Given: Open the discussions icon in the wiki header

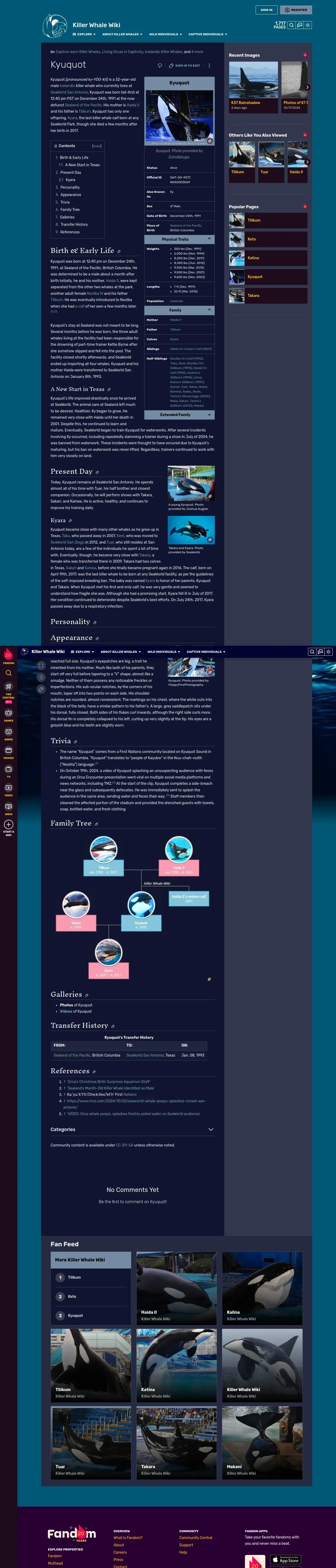Looking at the screenshot, I should pos(299,25).
